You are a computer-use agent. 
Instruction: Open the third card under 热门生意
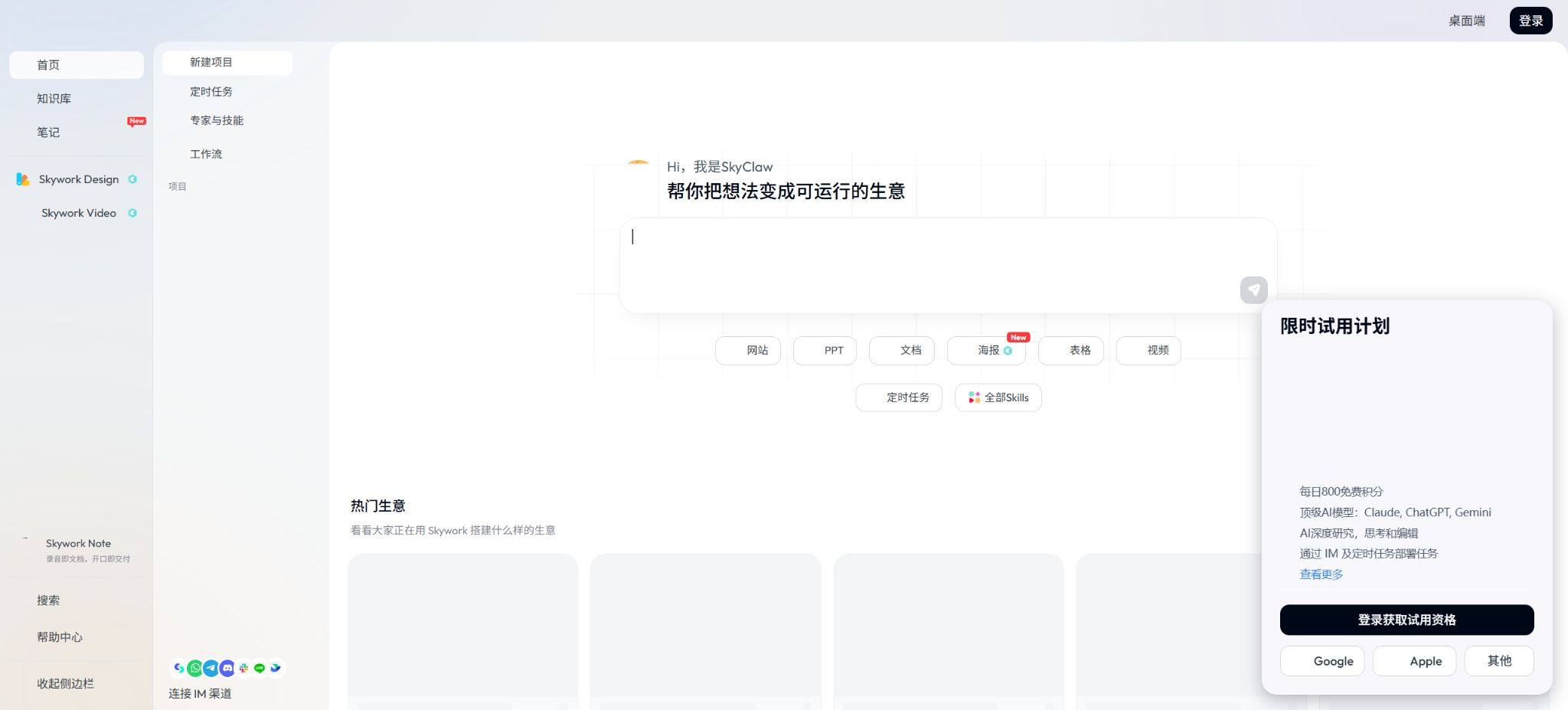tap(949, 632)
